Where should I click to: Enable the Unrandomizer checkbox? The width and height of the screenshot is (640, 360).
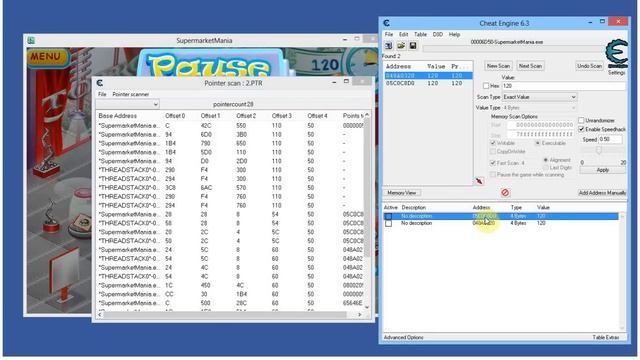(581, 120)
